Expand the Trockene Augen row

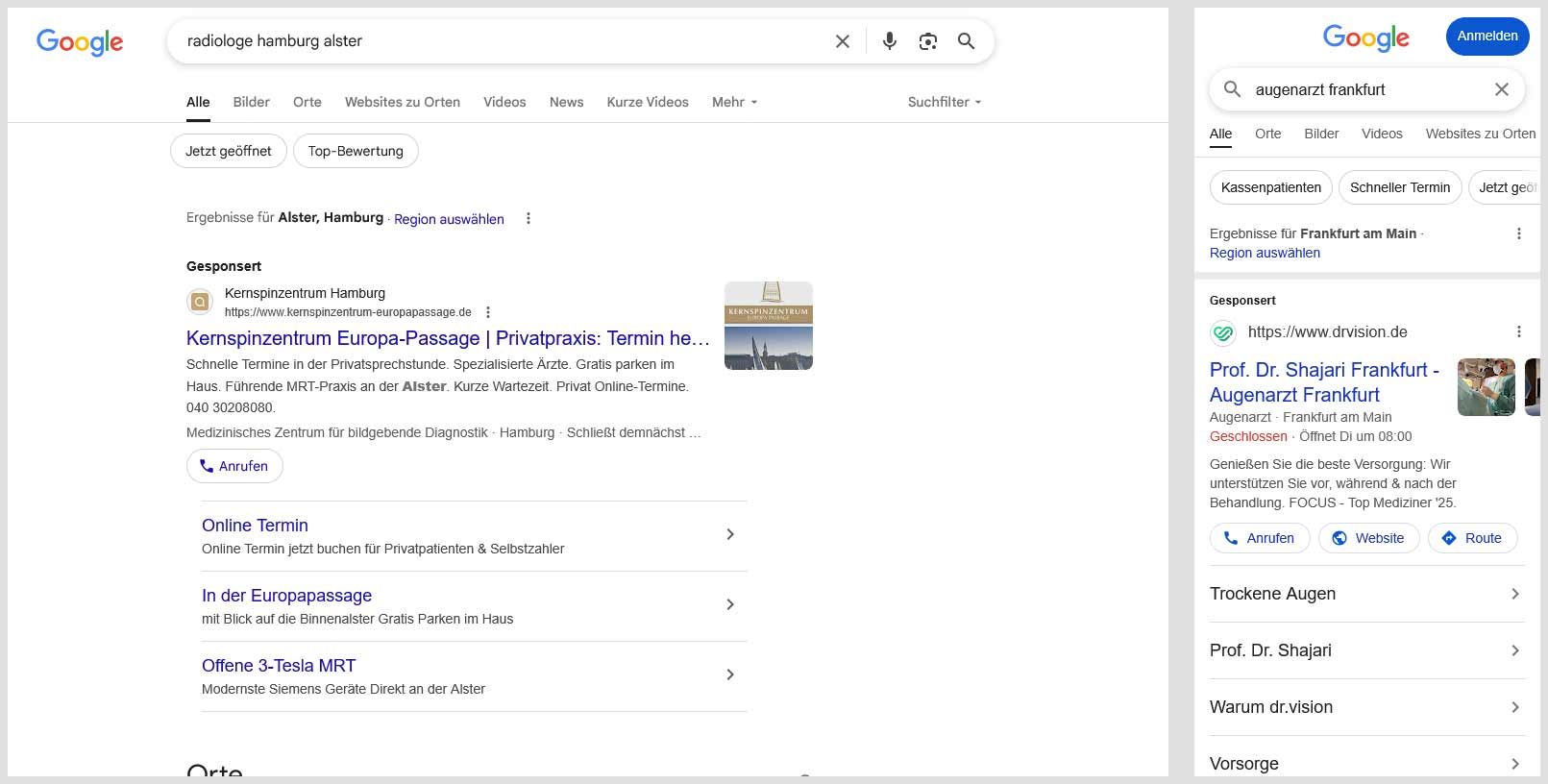point(1366,594)
